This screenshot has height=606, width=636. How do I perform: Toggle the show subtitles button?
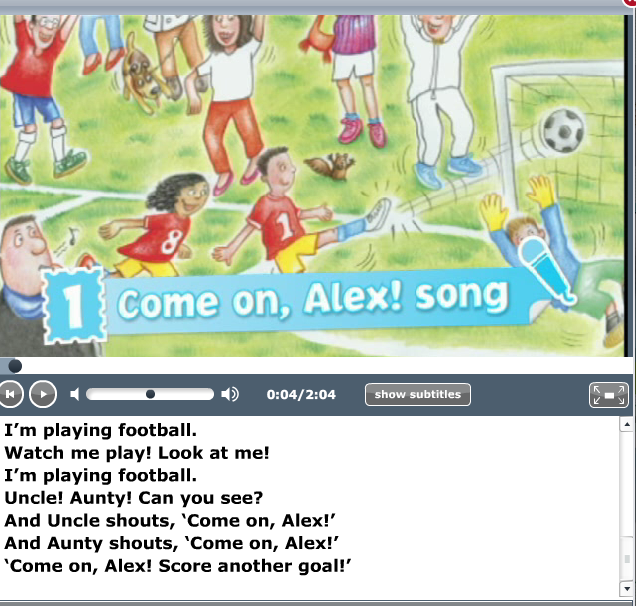(418, 394)
